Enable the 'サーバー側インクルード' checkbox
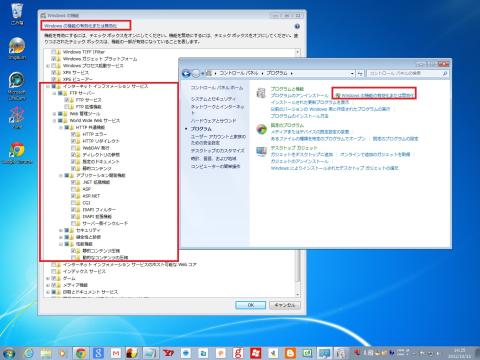This screenshot has height=360, width=480. click(73, 223)
